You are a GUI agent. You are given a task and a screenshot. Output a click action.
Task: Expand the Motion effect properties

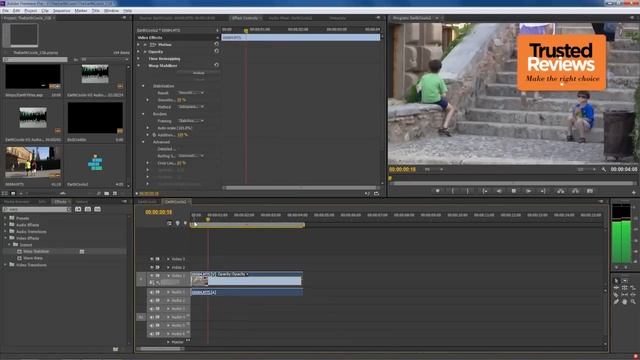tap(139, 44)
